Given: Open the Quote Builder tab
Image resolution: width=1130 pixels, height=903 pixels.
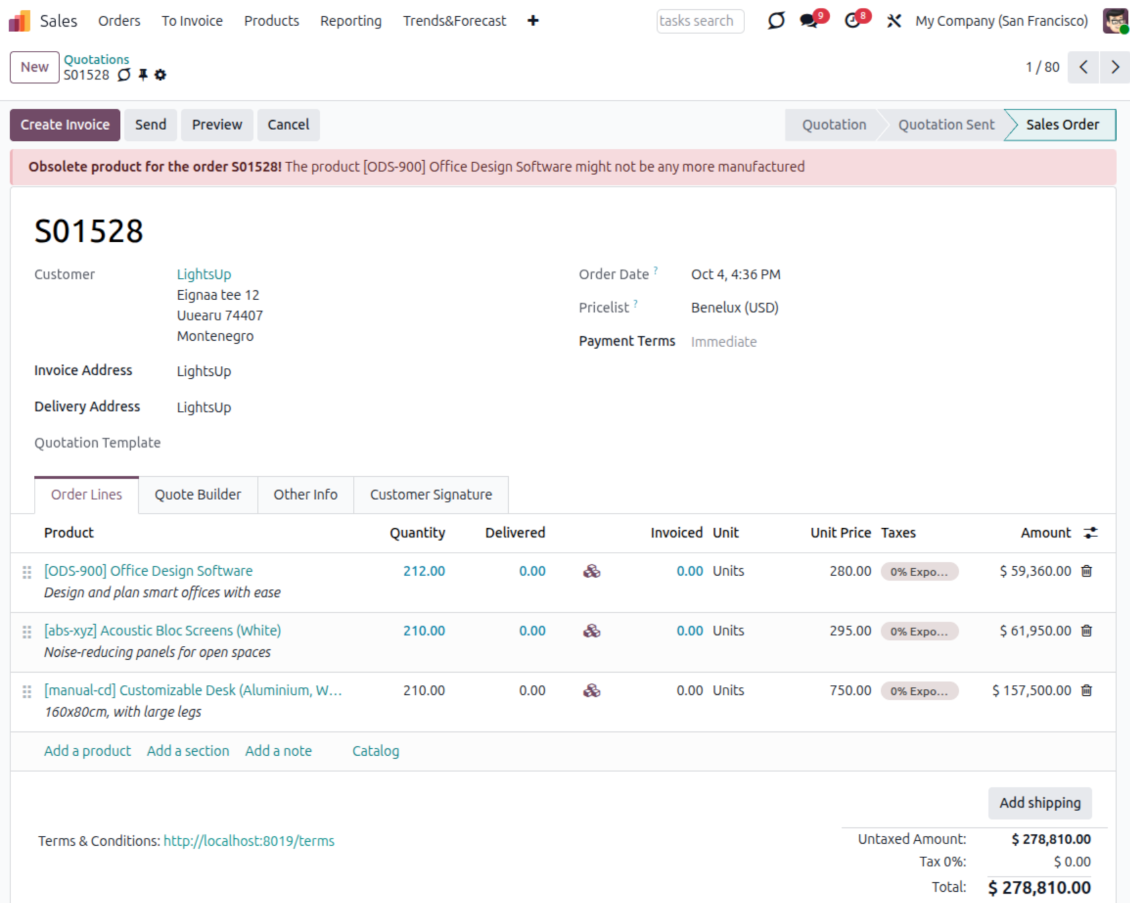Looking at the screenshot, I should click(197, 494).
